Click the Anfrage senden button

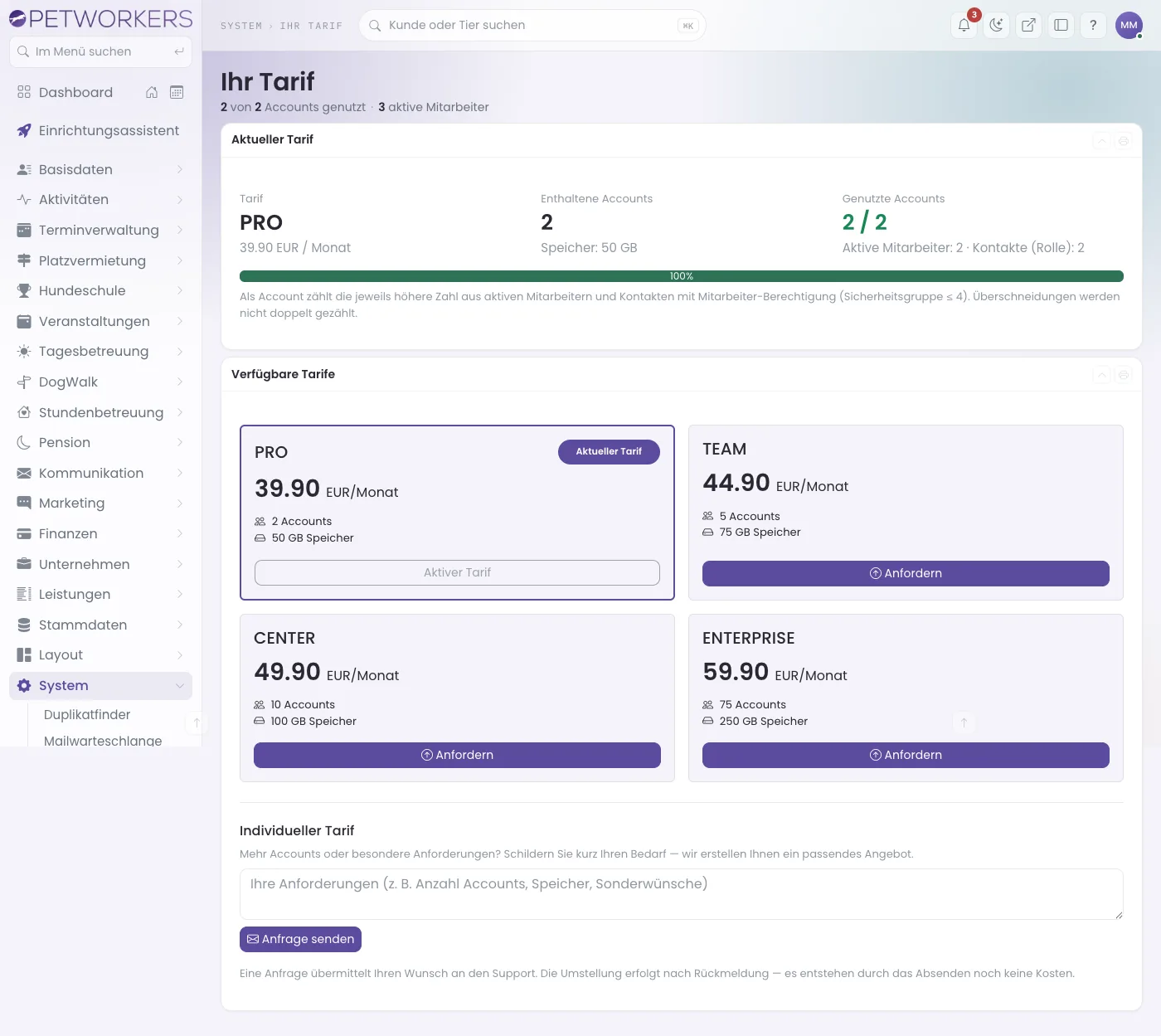(x=300, y=939)
